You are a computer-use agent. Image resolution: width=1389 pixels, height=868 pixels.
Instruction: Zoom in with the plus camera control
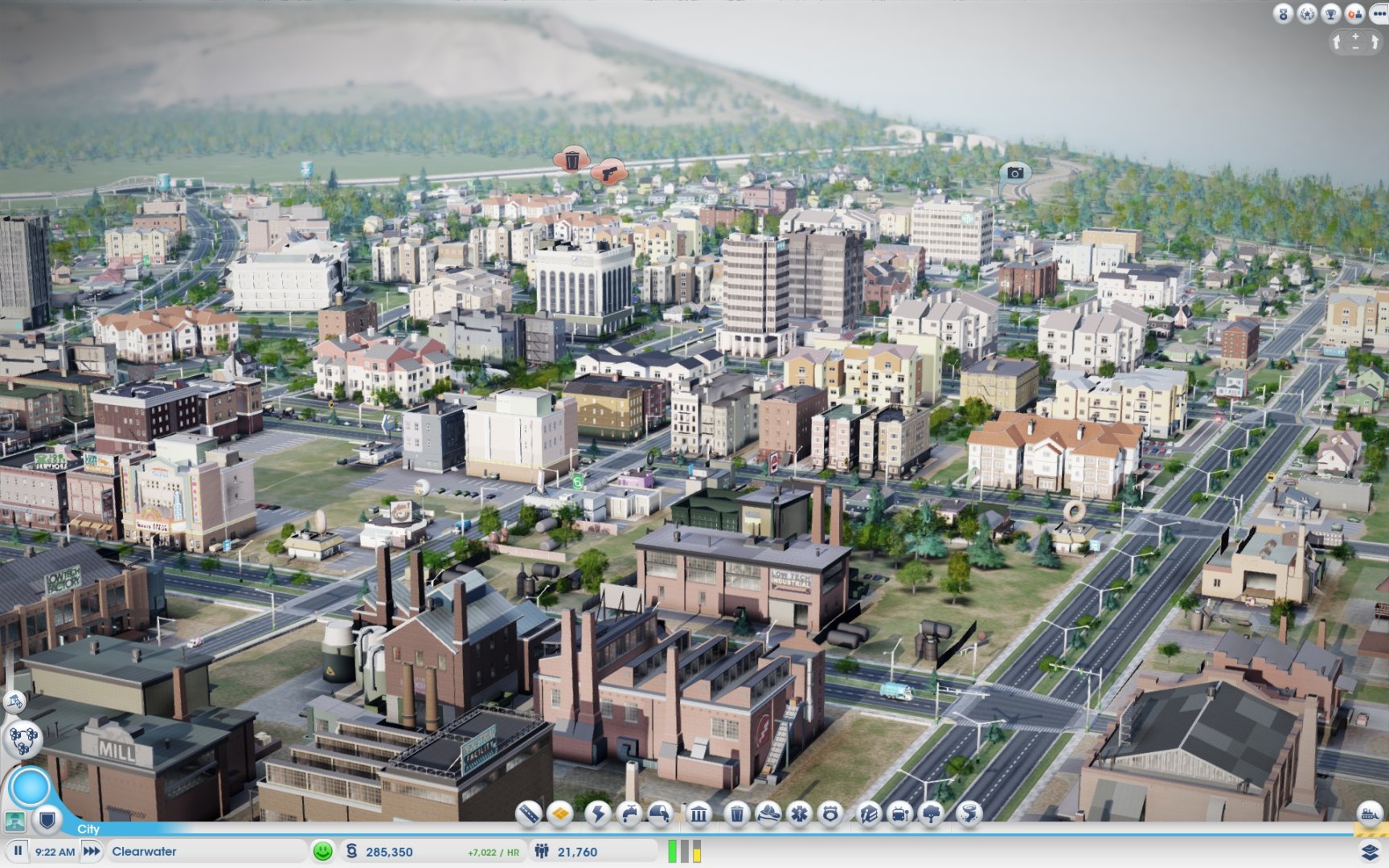(1355, 36)
